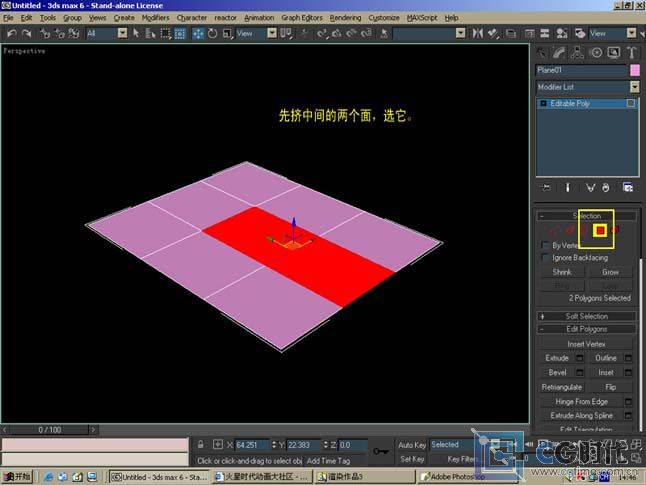Open Outline settings dialog box button
The width and height of the screenshot is (646, 485).
628,358
